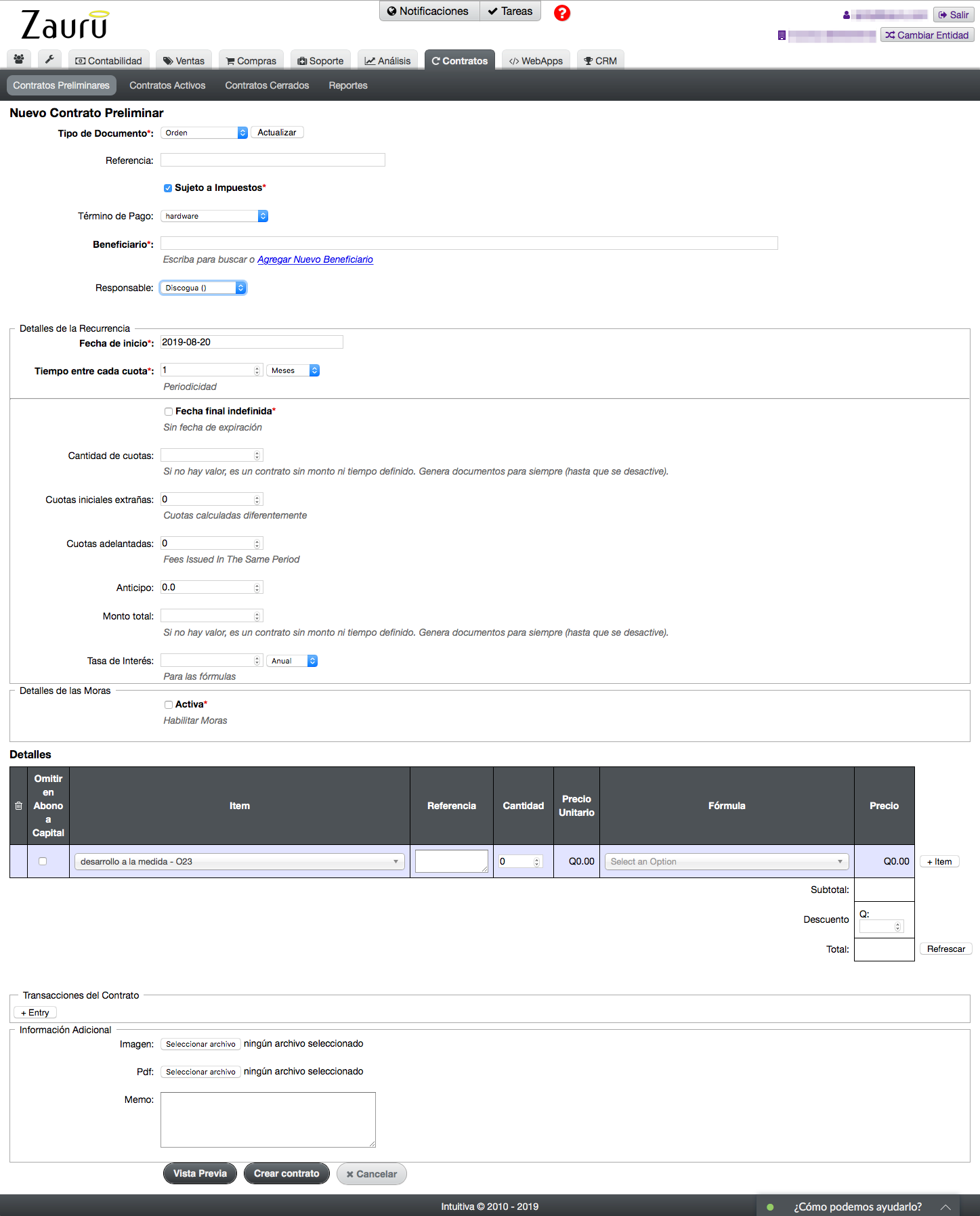Screen dimensions: 980x1216
Task: Open the CRM tab
Action: (601, 60)
